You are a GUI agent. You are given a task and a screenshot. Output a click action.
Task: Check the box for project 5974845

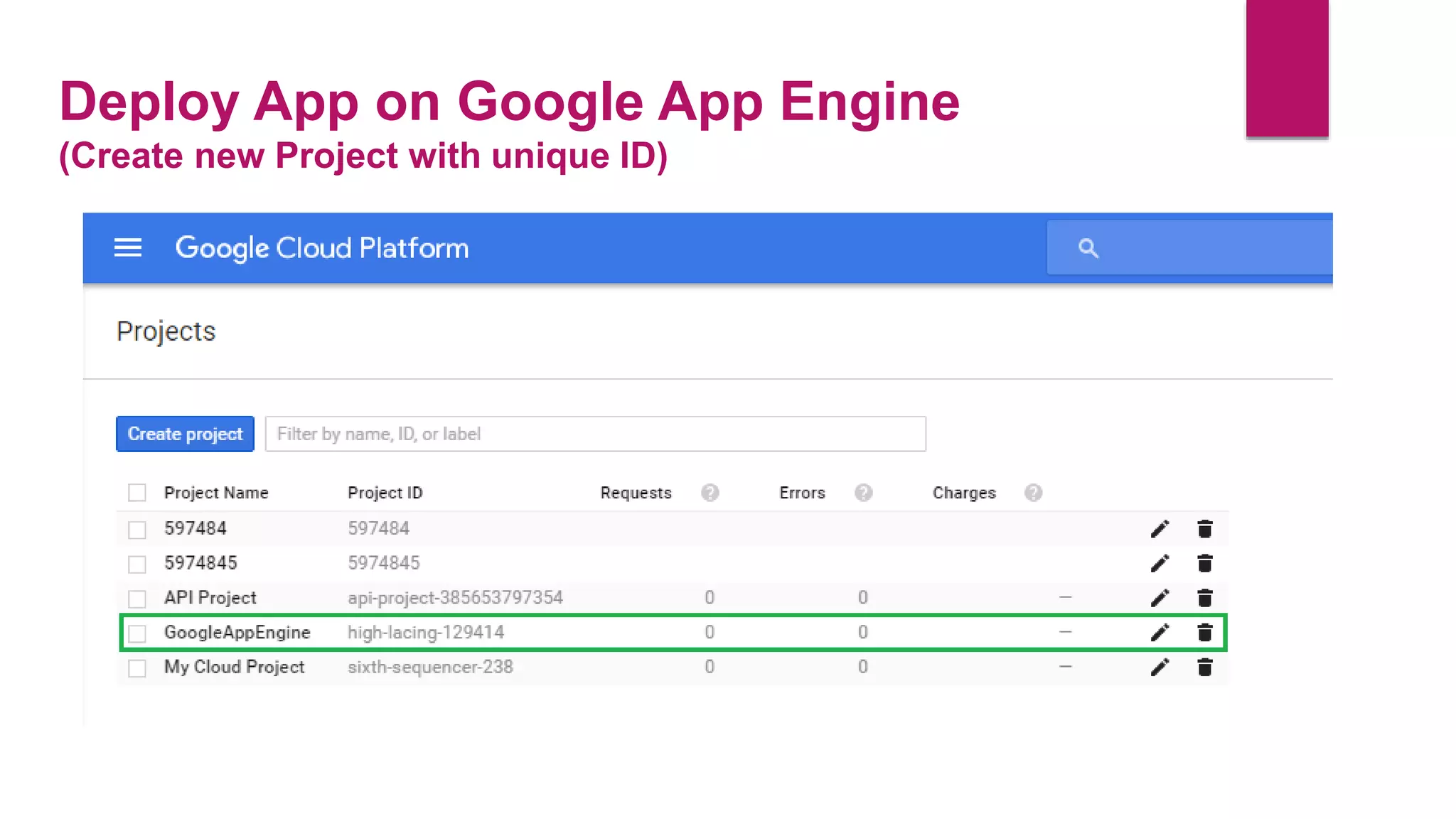[x=137, y=564]
